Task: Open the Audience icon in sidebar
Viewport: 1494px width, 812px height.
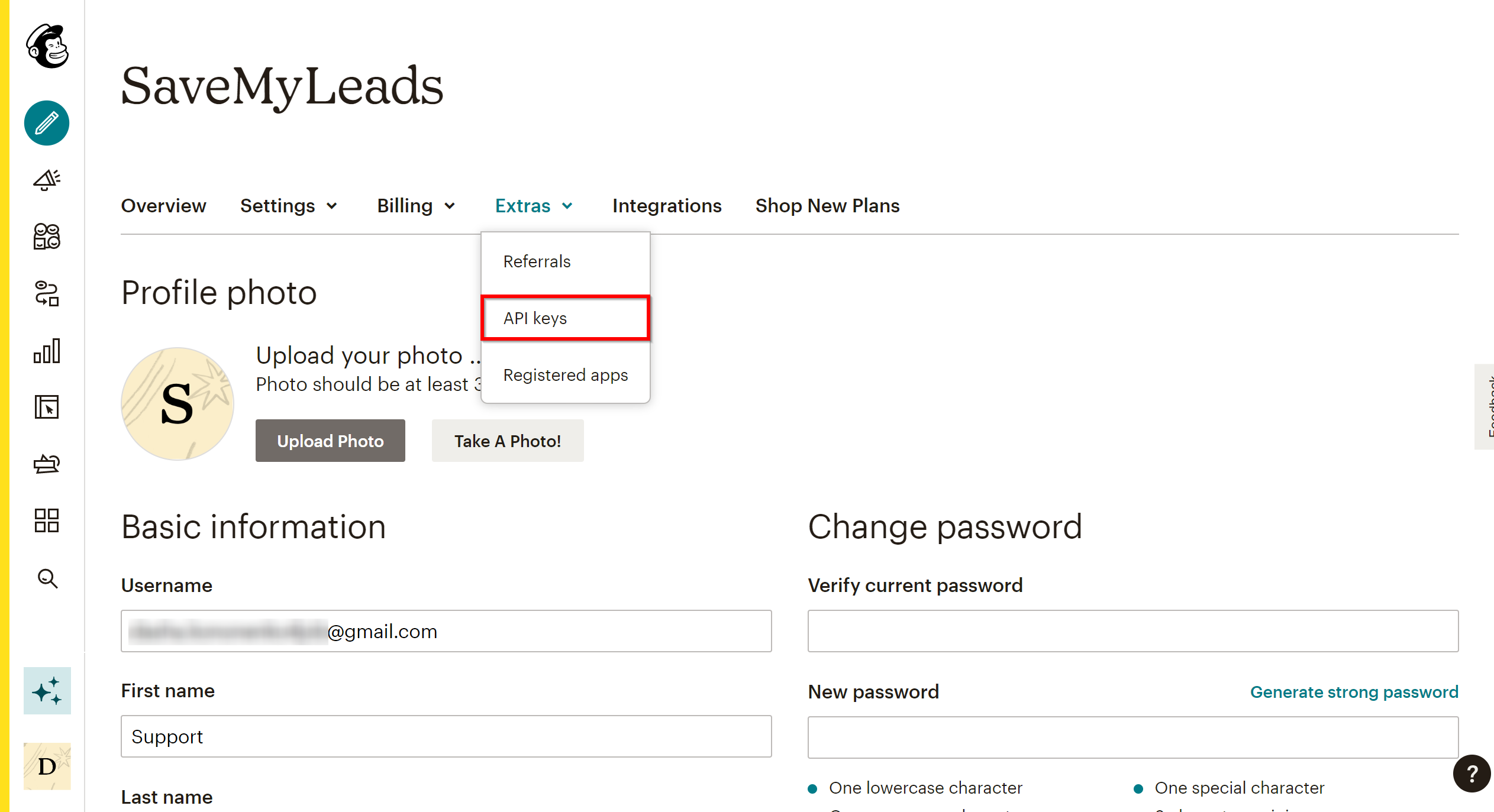Action: [47, 237]
